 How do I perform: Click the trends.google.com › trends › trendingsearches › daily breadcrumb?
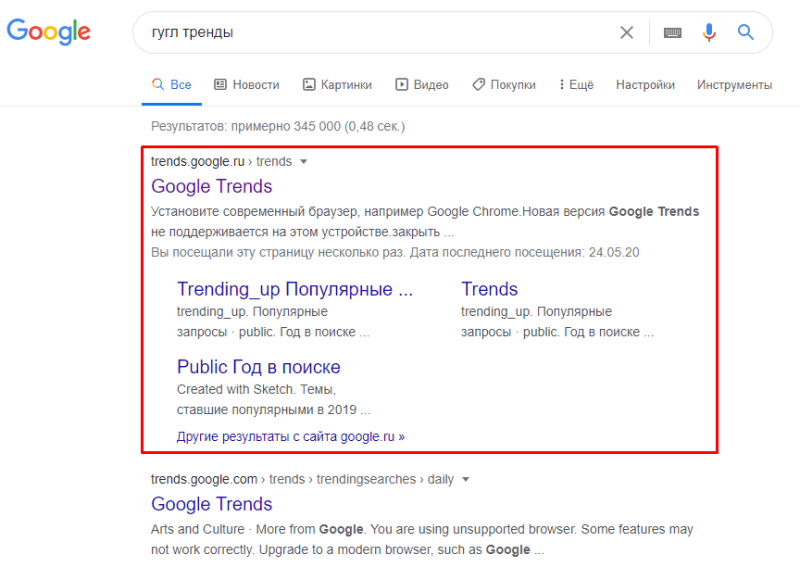(302, 480)
